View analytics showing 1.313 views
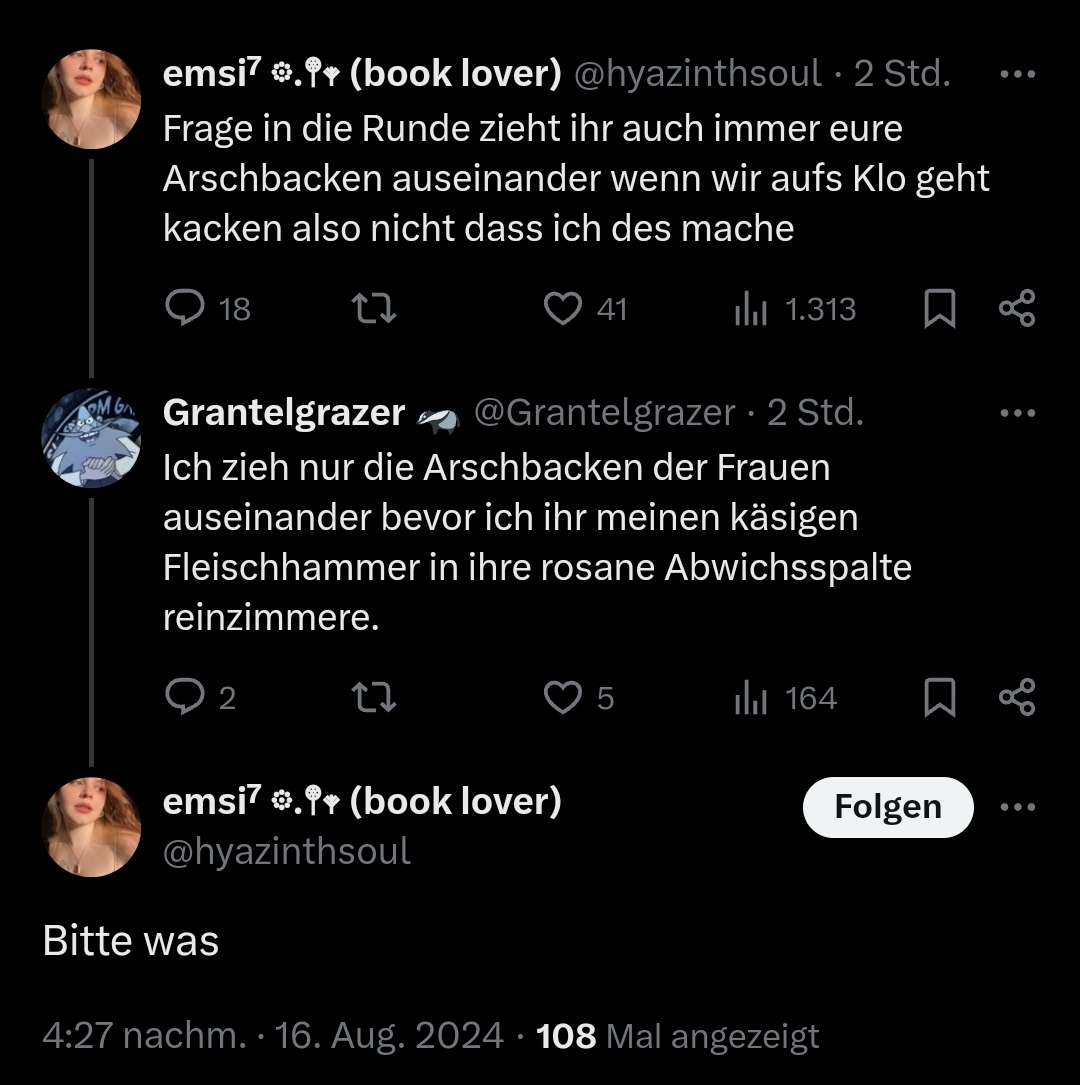The height and width of the screenshot is (1085, 1080). [x=750, y=310]
